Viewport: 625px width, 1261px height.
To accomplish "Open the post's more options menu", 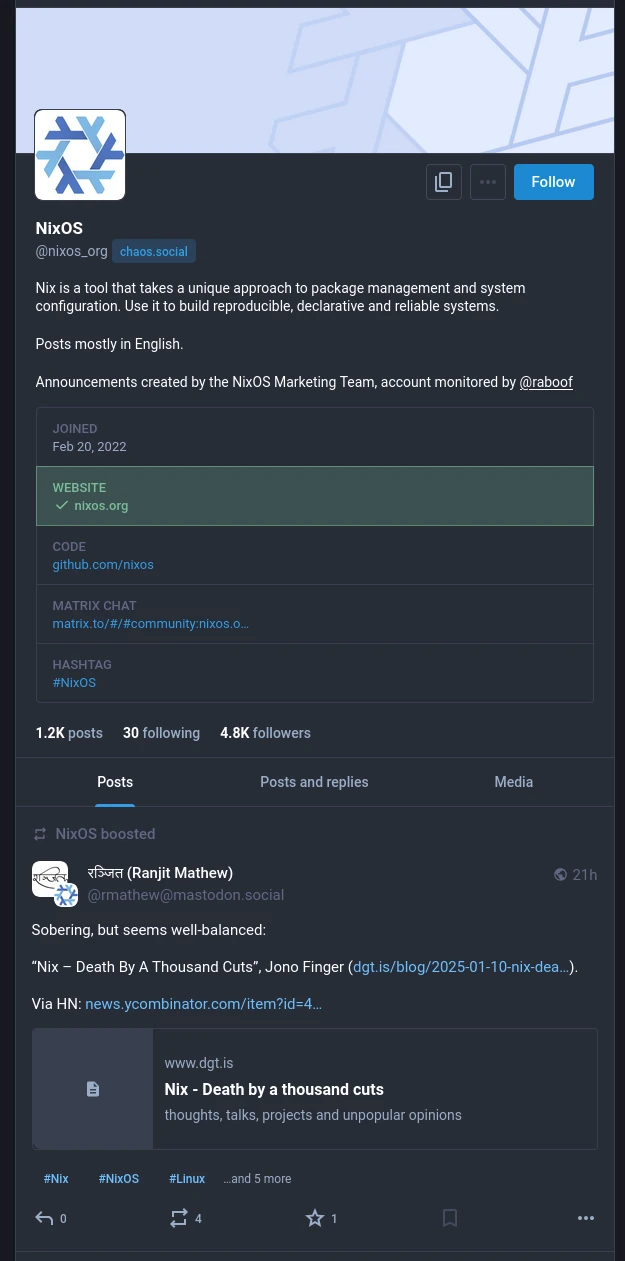I will coord(586,1218).
